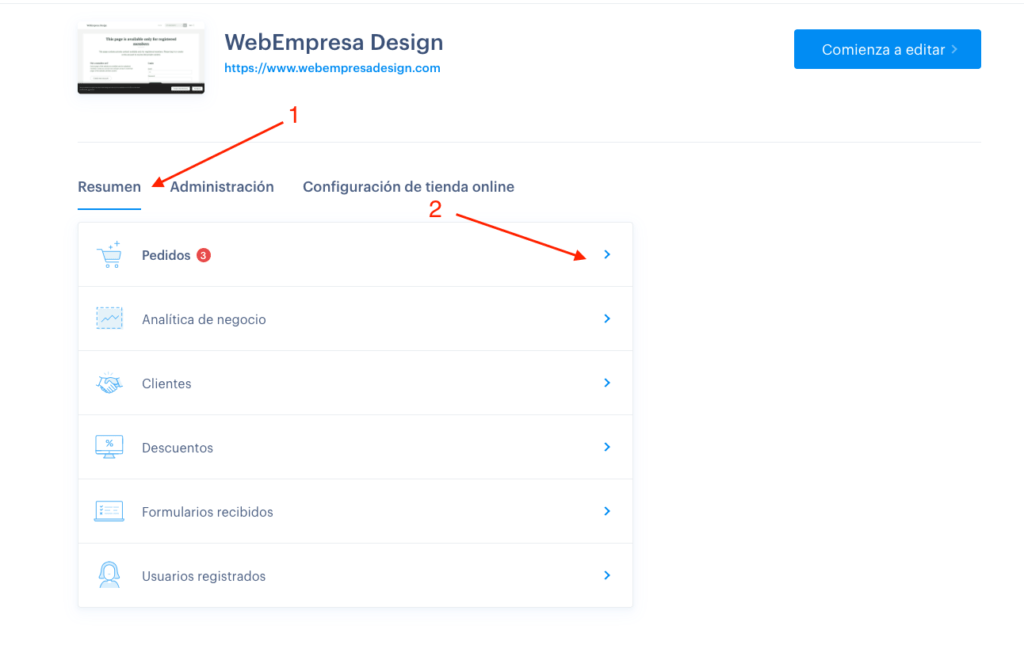Click the red 3 badge on Pedidos

[x=204, y=255]
